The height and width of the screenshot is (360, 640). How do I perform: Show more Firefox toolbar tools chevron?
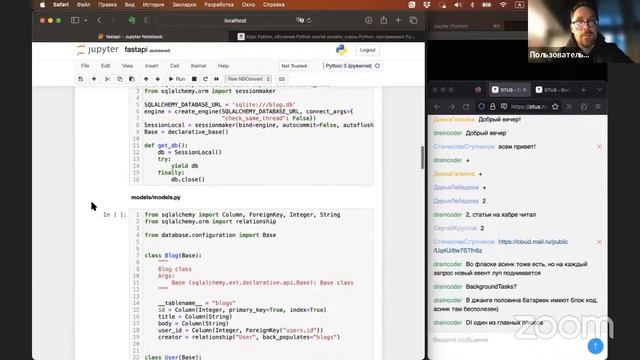pyautogui.click(x=569, y=107)
